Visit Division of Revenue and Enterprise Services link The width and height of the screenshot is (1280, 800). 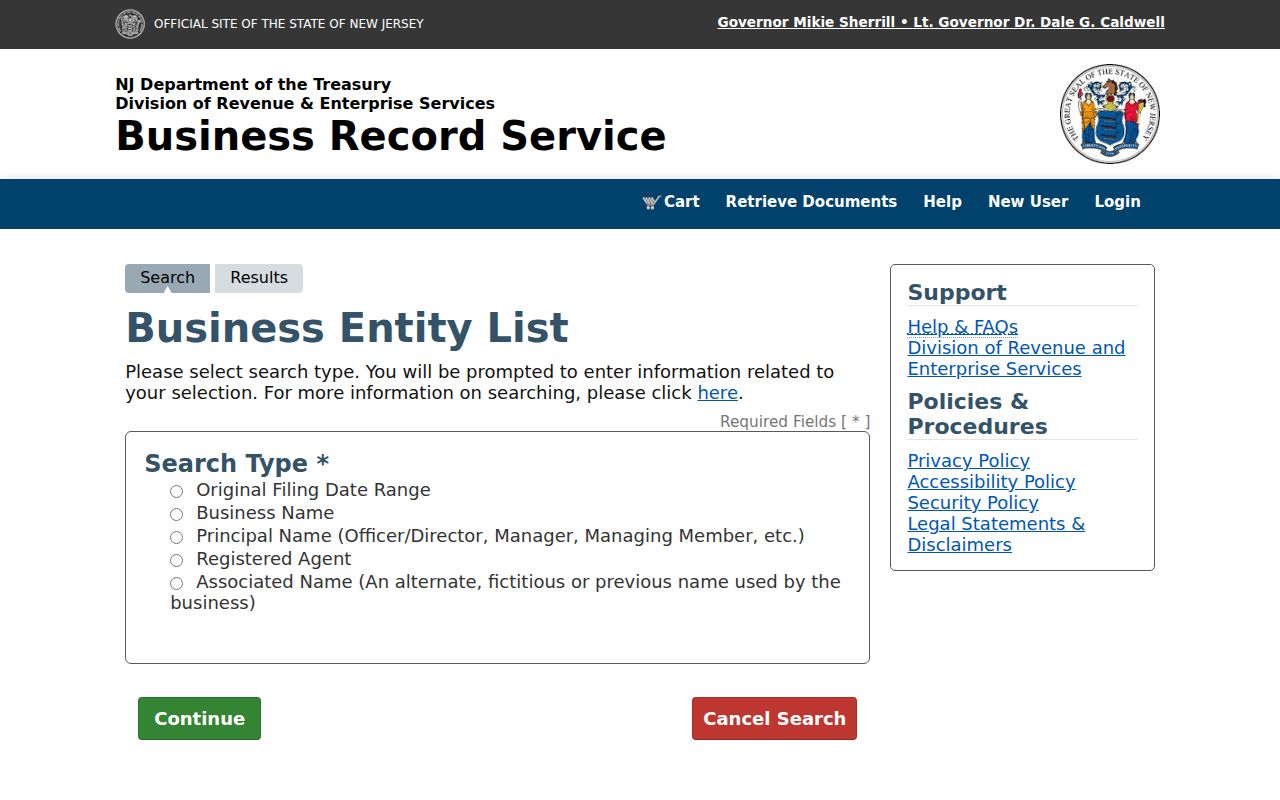coord(1016,358)
